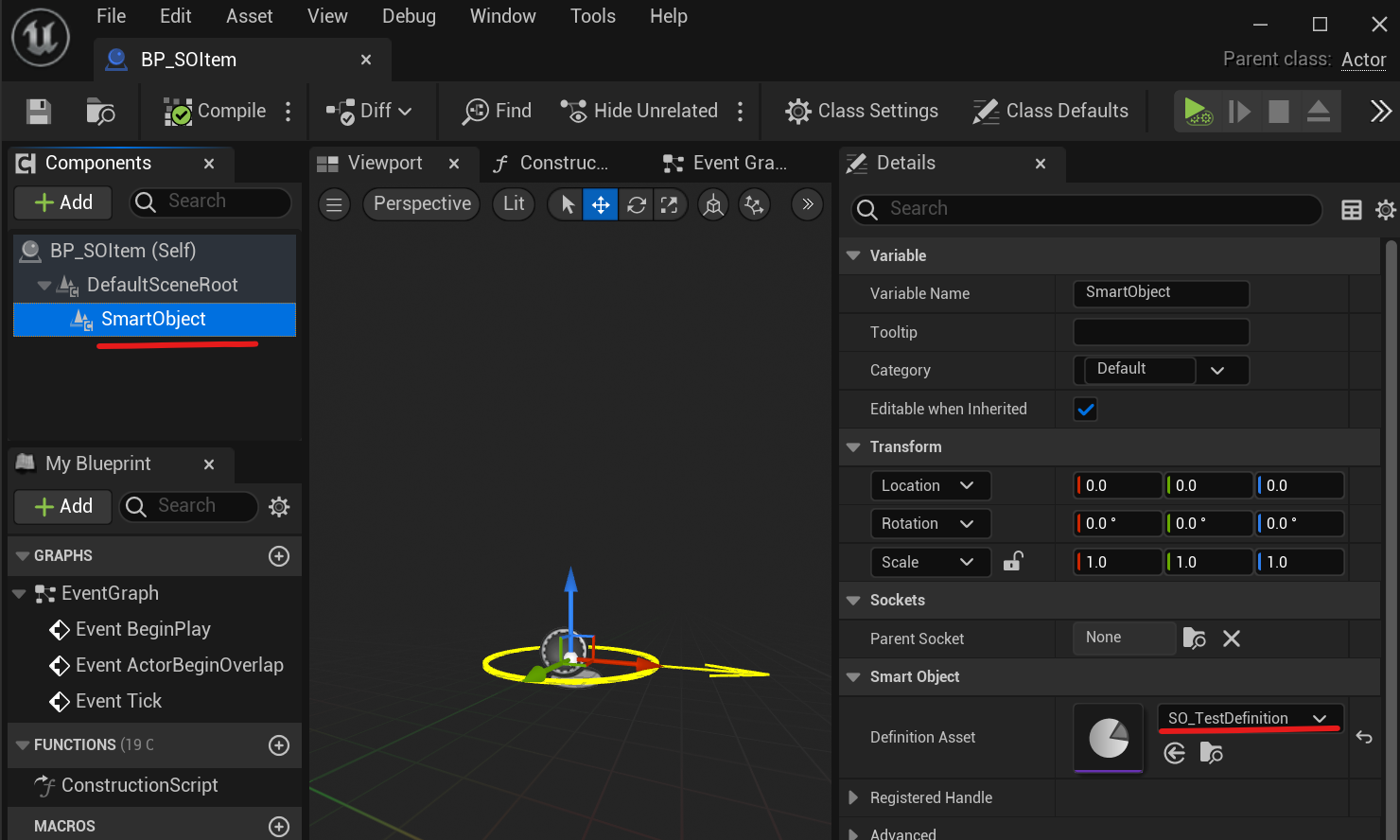Toggle Lit view mode in viewport
The image size is (1400, 840).
pyautogui.click(x=514, y=204)
